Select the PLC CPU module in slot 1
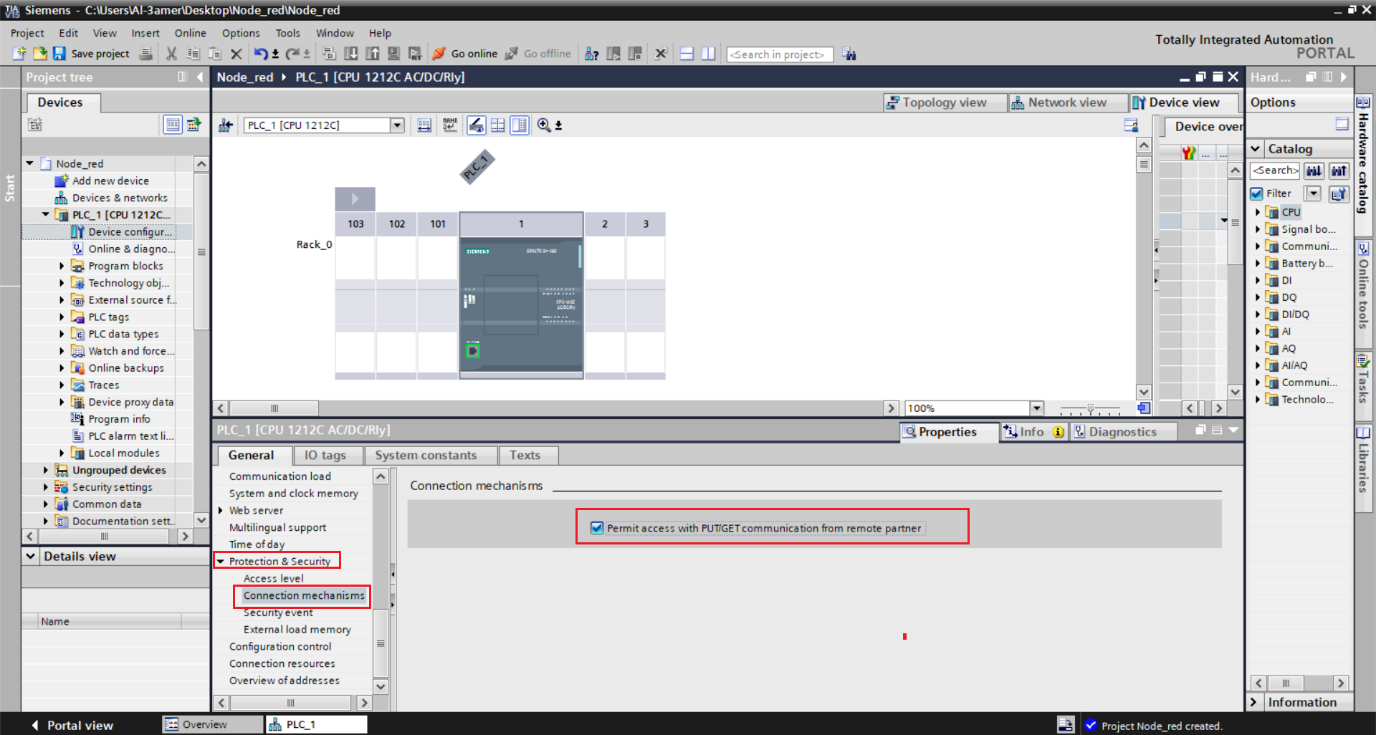 [521, 307]
